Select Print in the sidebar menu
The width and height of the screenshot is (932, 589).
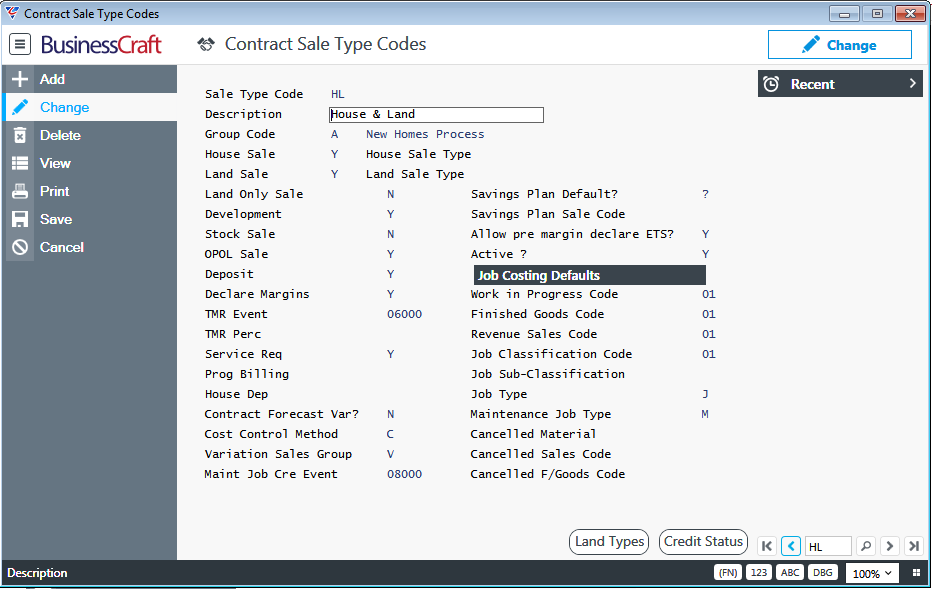click(90, 191)
